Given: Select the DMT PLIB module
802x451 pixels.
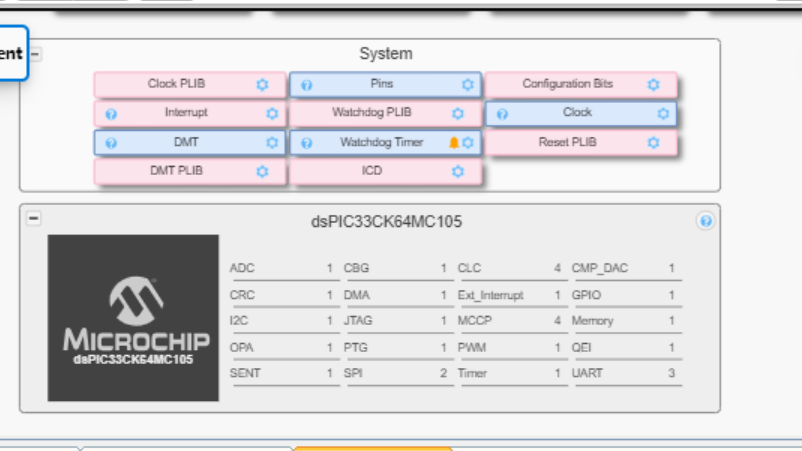Looking at the screenshot, I should [x=190, y=171].
